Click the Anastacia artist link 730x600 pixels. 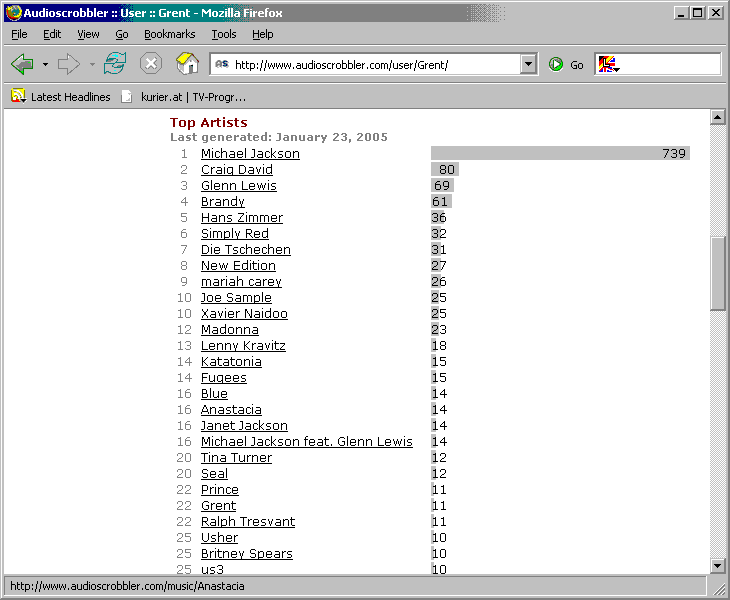pos(231,410)
